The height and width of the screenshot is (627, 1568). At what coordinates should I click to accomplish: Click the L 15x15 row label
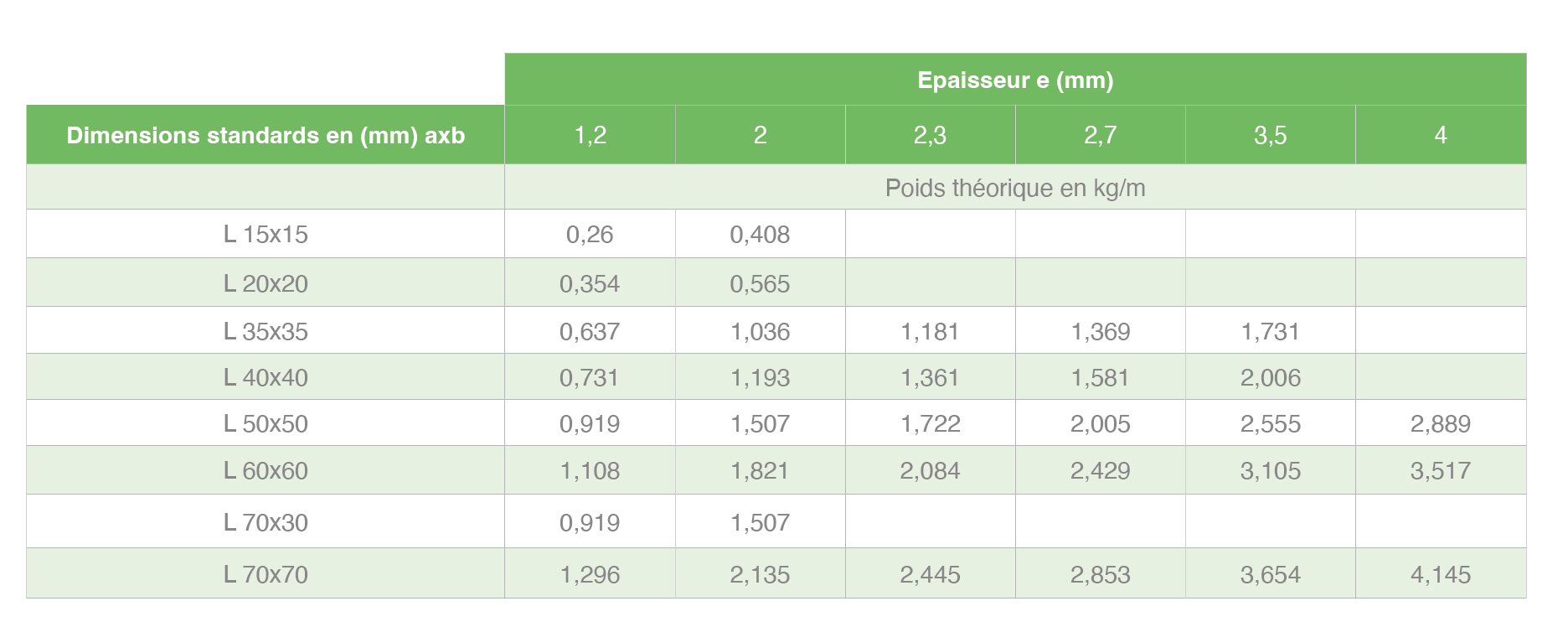(266, 234)
